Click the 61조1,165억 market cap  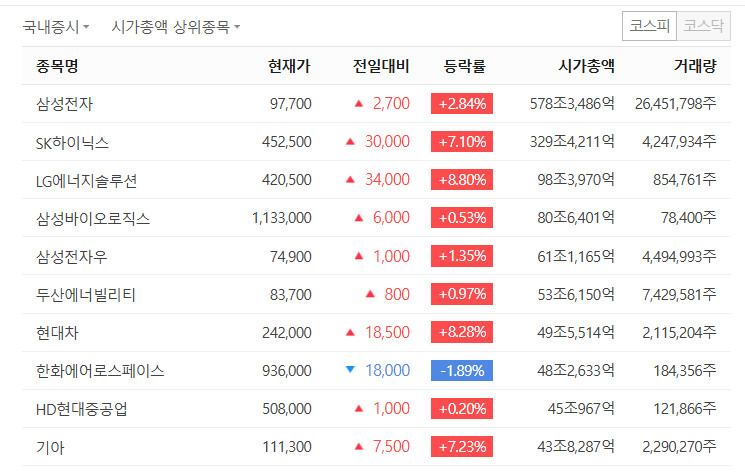click(576, 256)
